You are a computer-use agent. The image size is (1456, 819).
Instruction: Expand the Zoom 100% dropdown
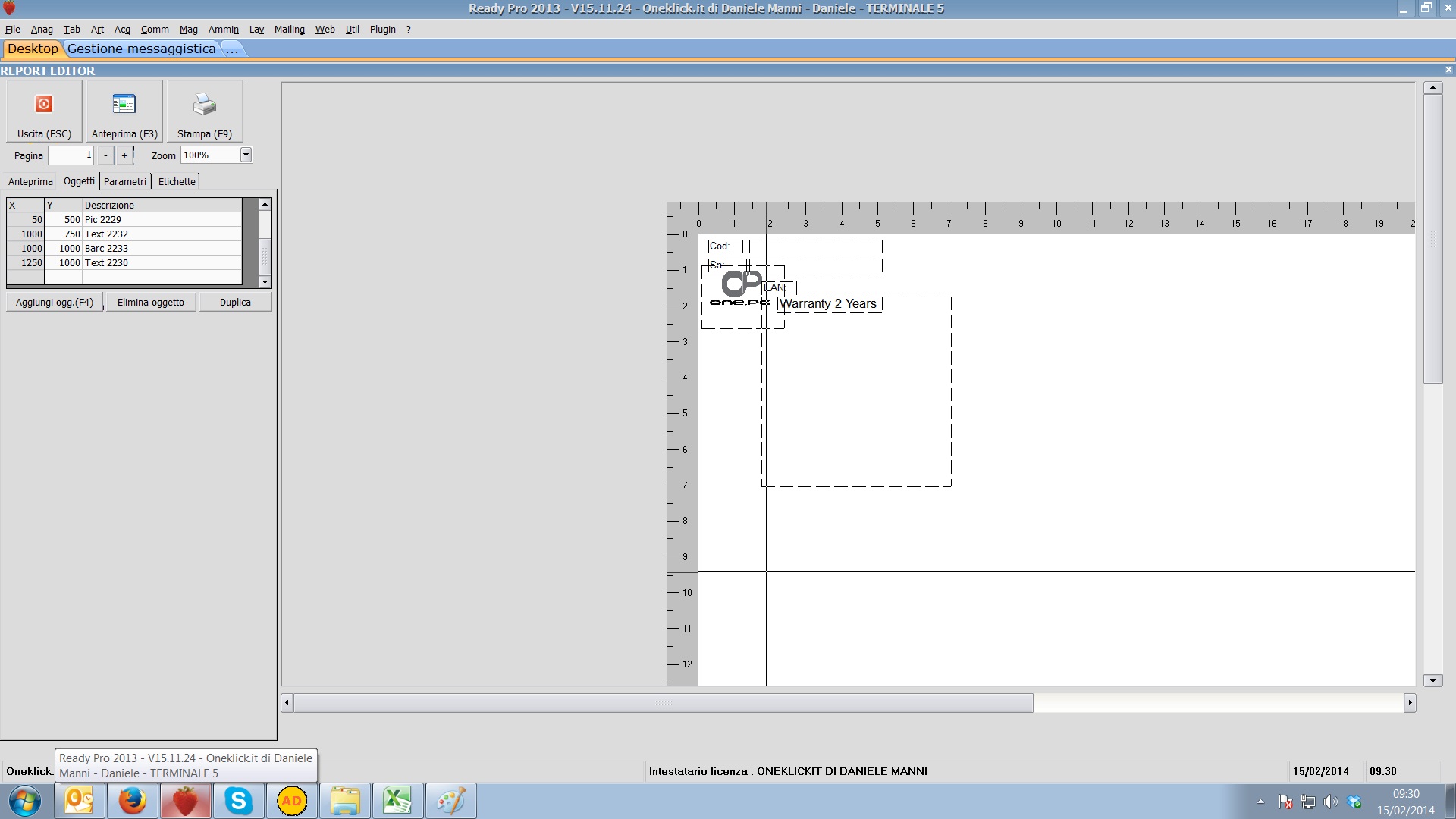[246, 155]
